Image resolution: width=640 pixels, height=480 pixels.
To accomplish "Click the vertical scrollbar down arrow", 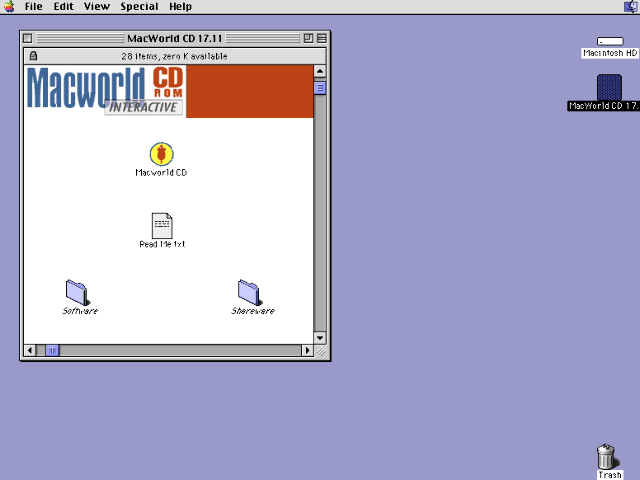I will pos(320,338).
